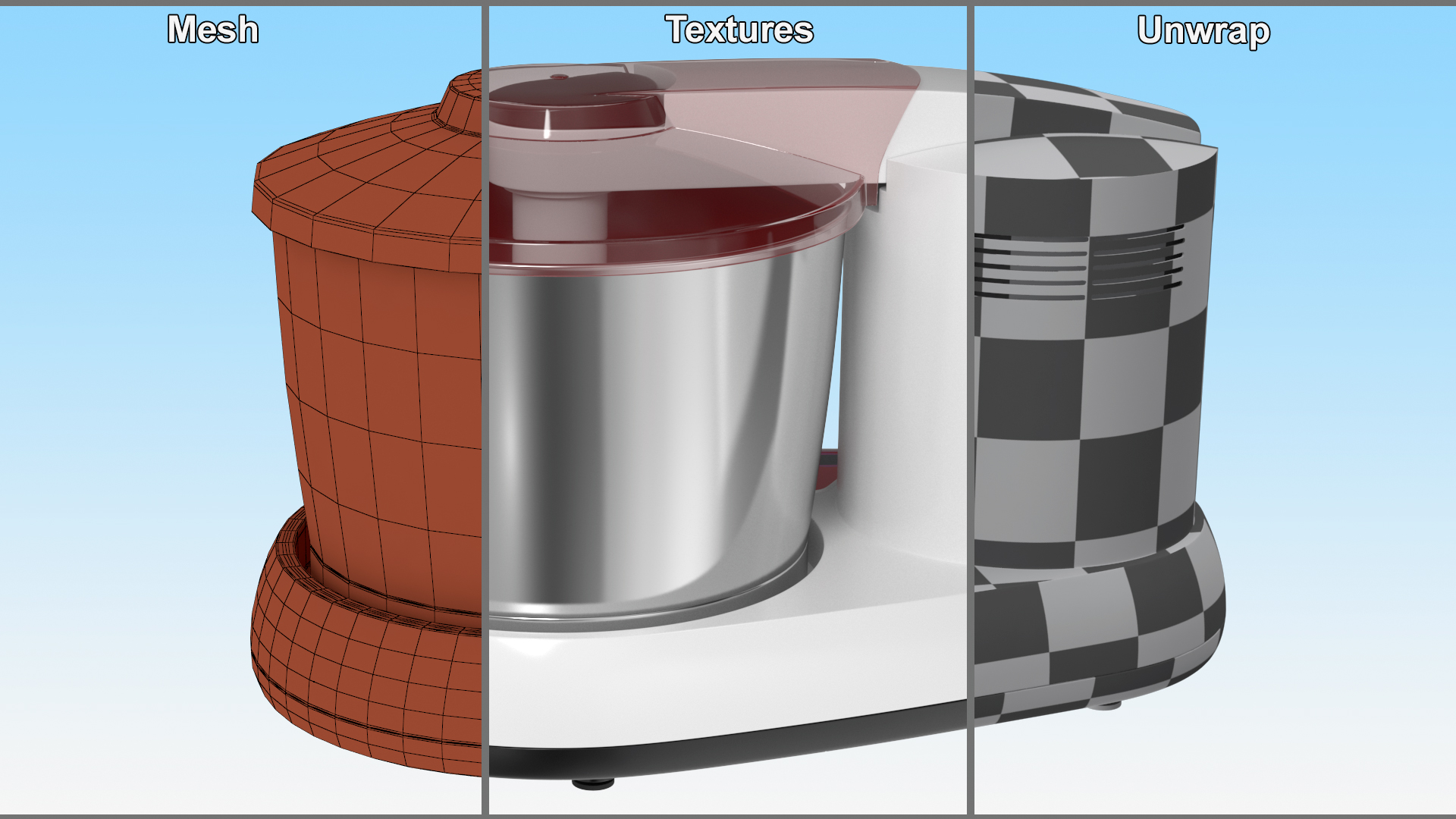Click the "Mesh" panel heading

[x=213, y=30]
